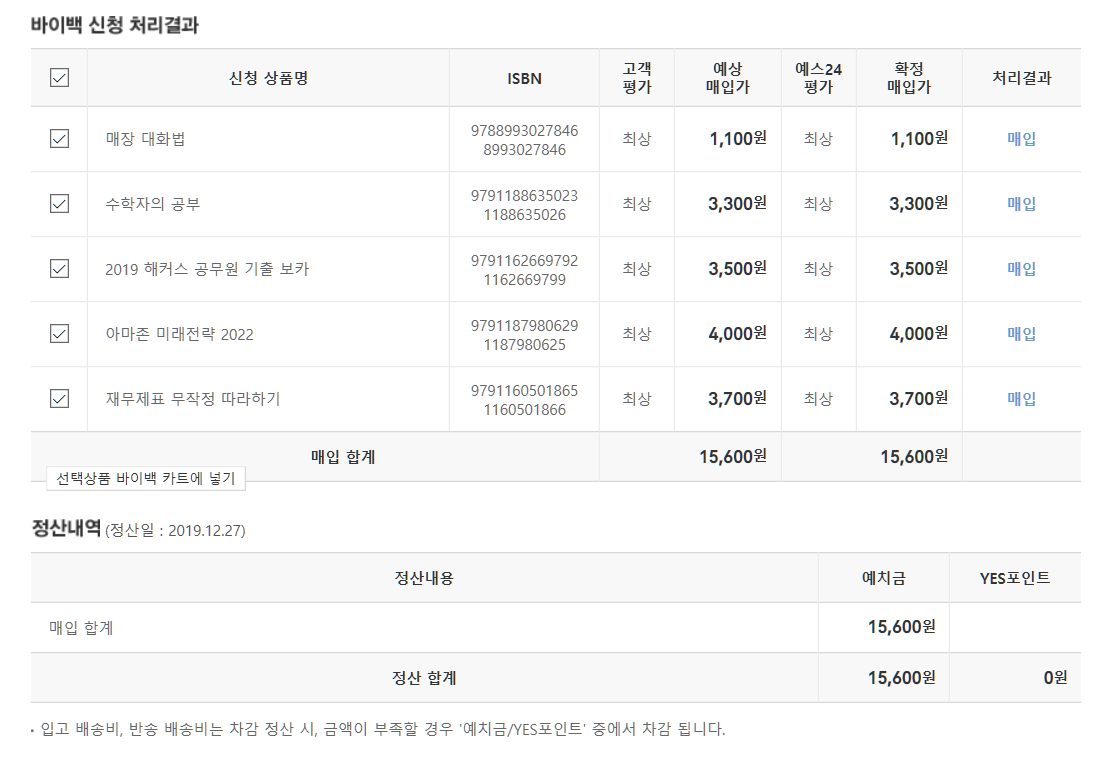Click the title 아마존 미래전략 2022
This screenshot has width=1117, height=765.
click(180, 334)
